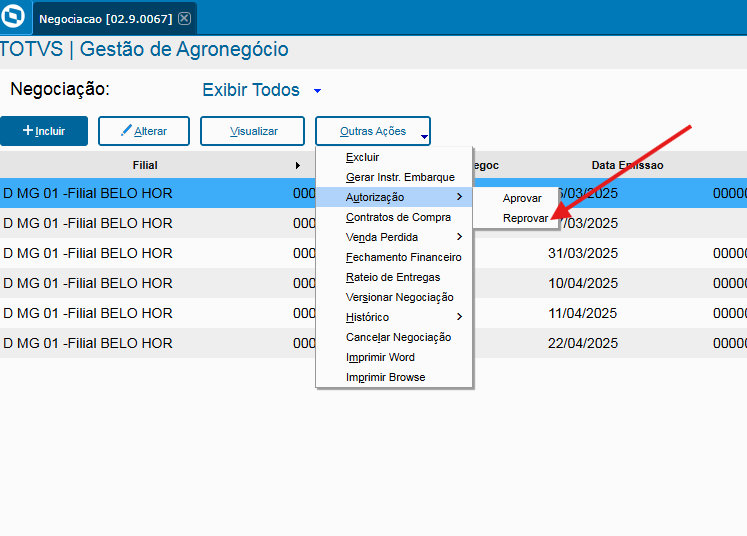Expand the Autorização submenu
Image resolution: width=747 pixels, height=536 pixels.
coord(394,197)
